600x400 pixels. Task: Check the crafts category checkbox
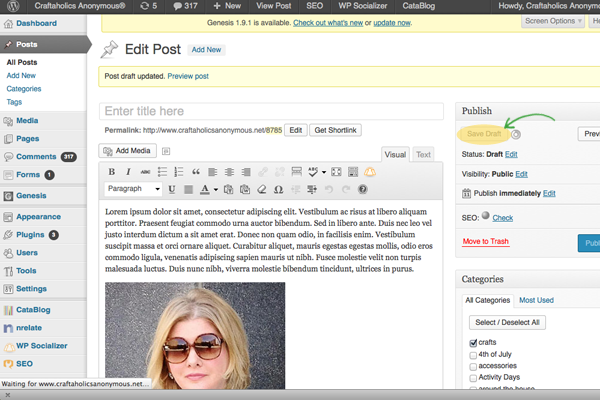point(473,343)
